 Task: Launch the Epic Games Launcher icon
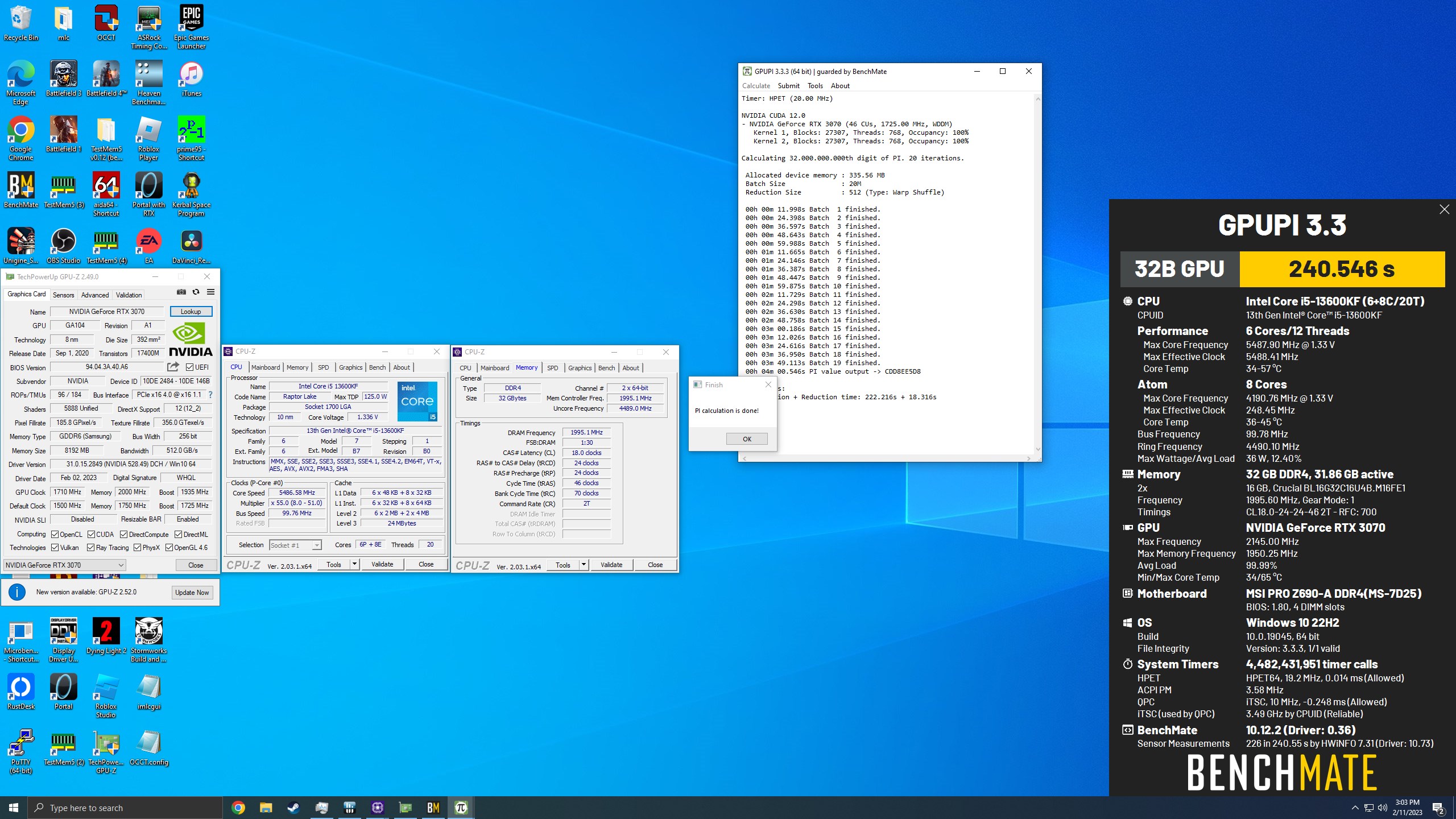click(191, 27)
